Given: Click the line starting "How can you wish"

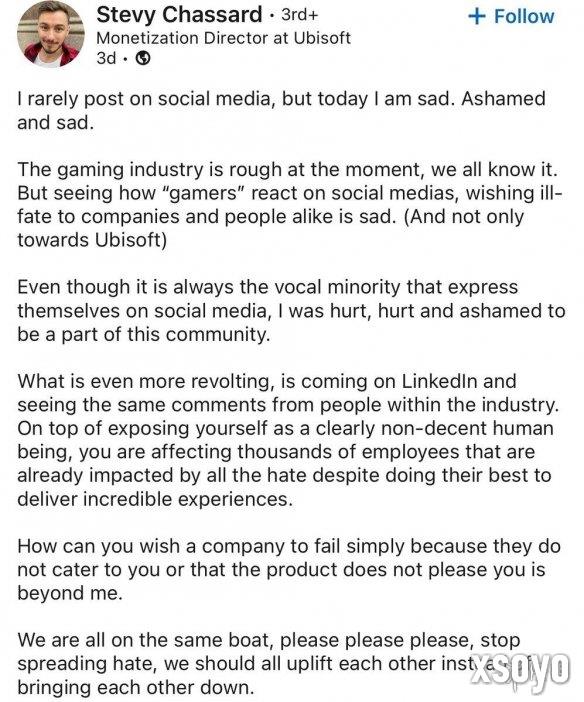Looking at the screenshot, I should coord(289,546).
